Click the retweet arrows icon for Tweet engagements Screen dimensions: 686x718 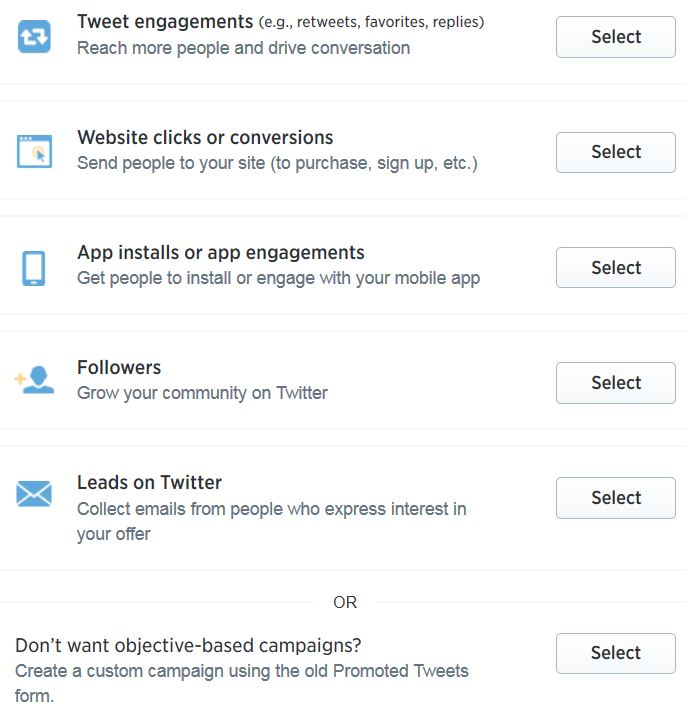pyautogui.click(x=34, y=37)
